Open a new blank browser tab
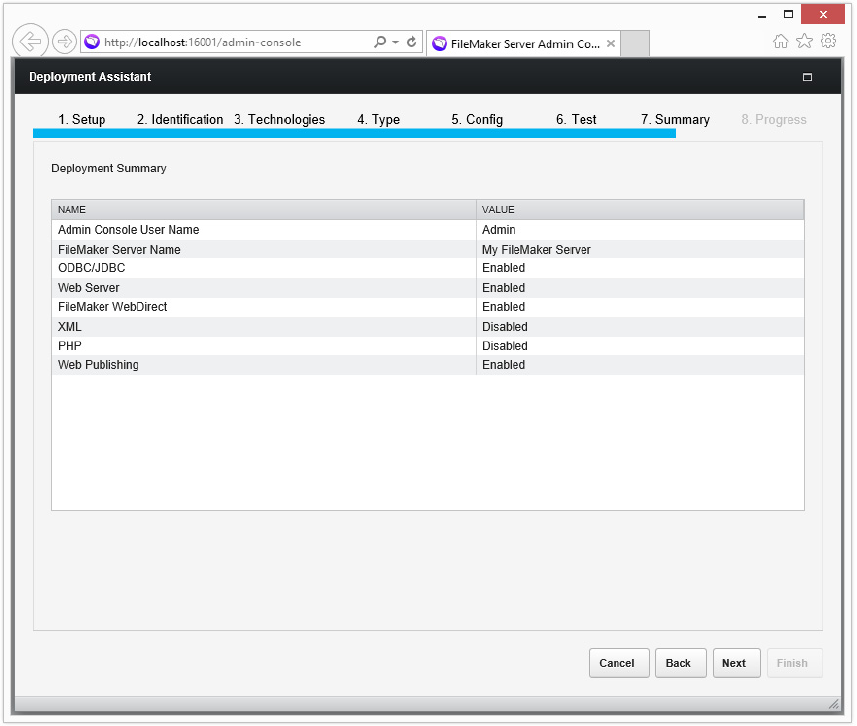 [x=635, y=43]
